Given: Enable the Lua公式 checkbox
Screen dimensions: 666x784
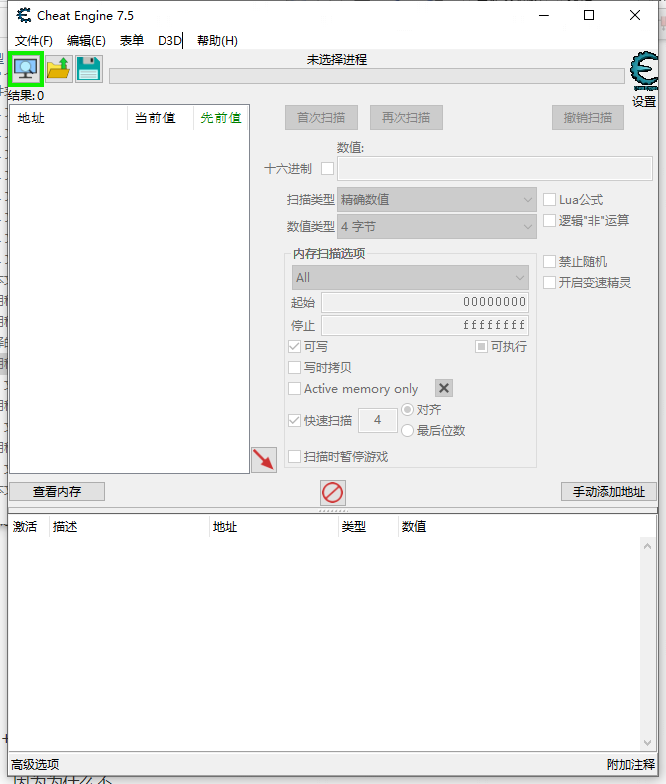Looking at the screenshot, I should [x=550, y=200].
